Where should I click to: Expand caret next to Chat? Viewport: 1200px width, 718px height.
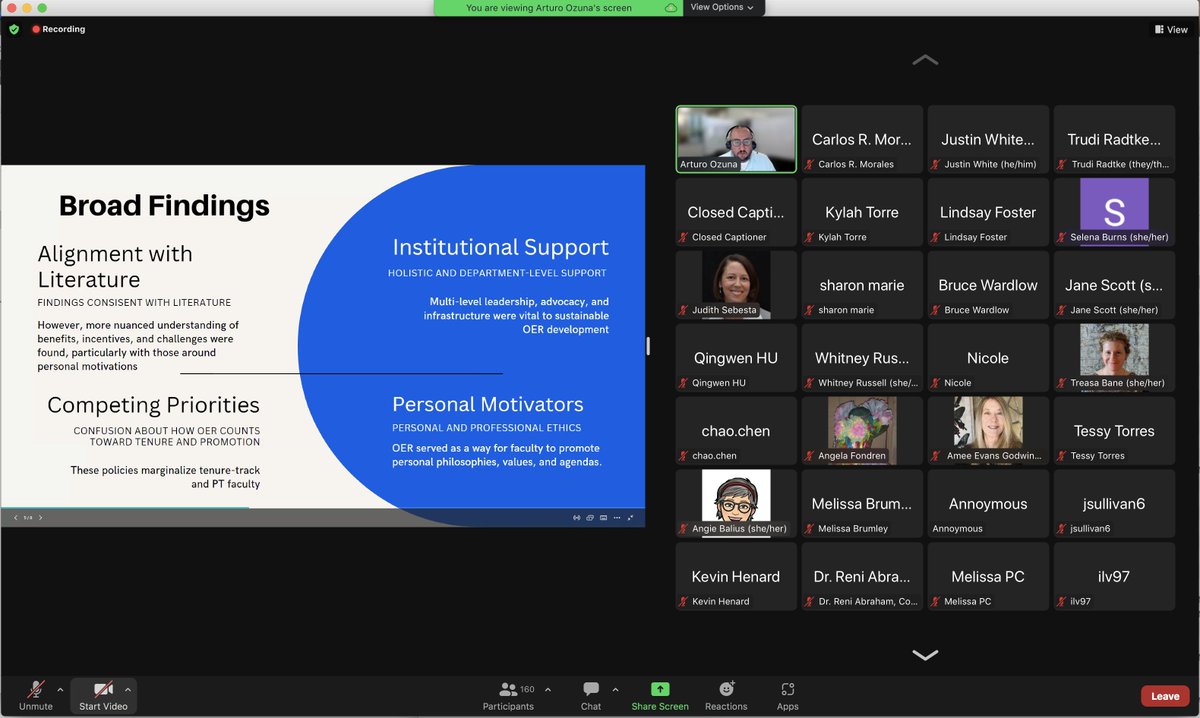615,689
